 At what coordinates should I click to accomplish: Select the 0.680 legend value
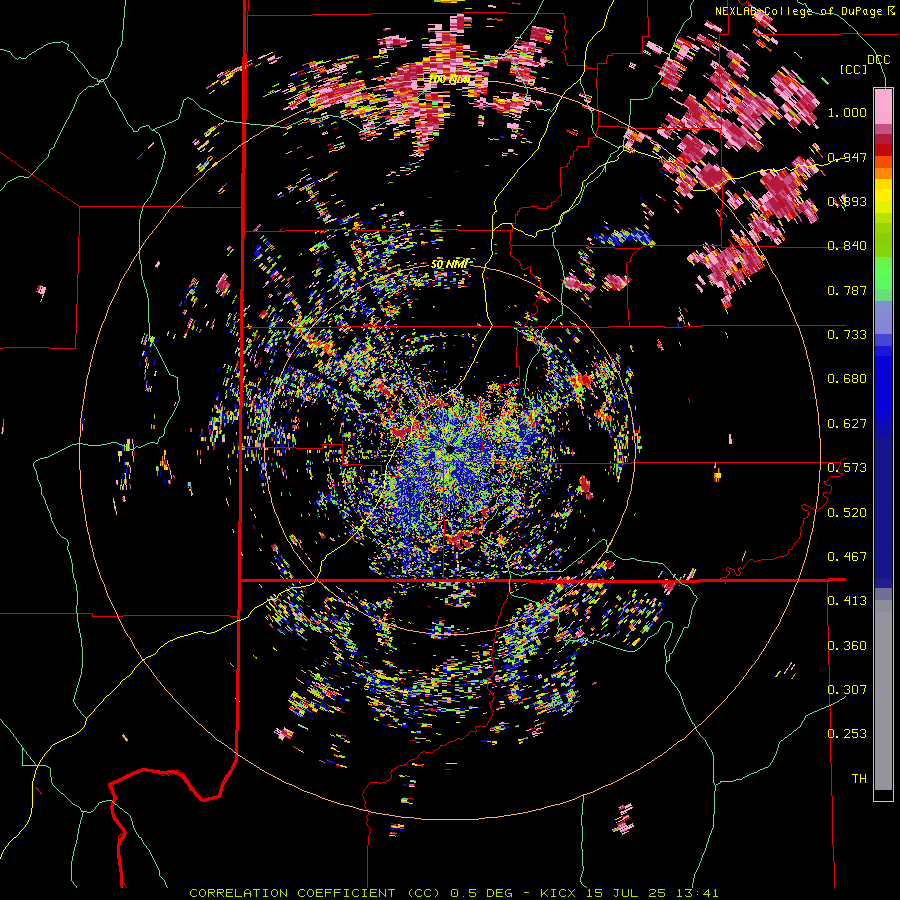click(x=847, y=379)
